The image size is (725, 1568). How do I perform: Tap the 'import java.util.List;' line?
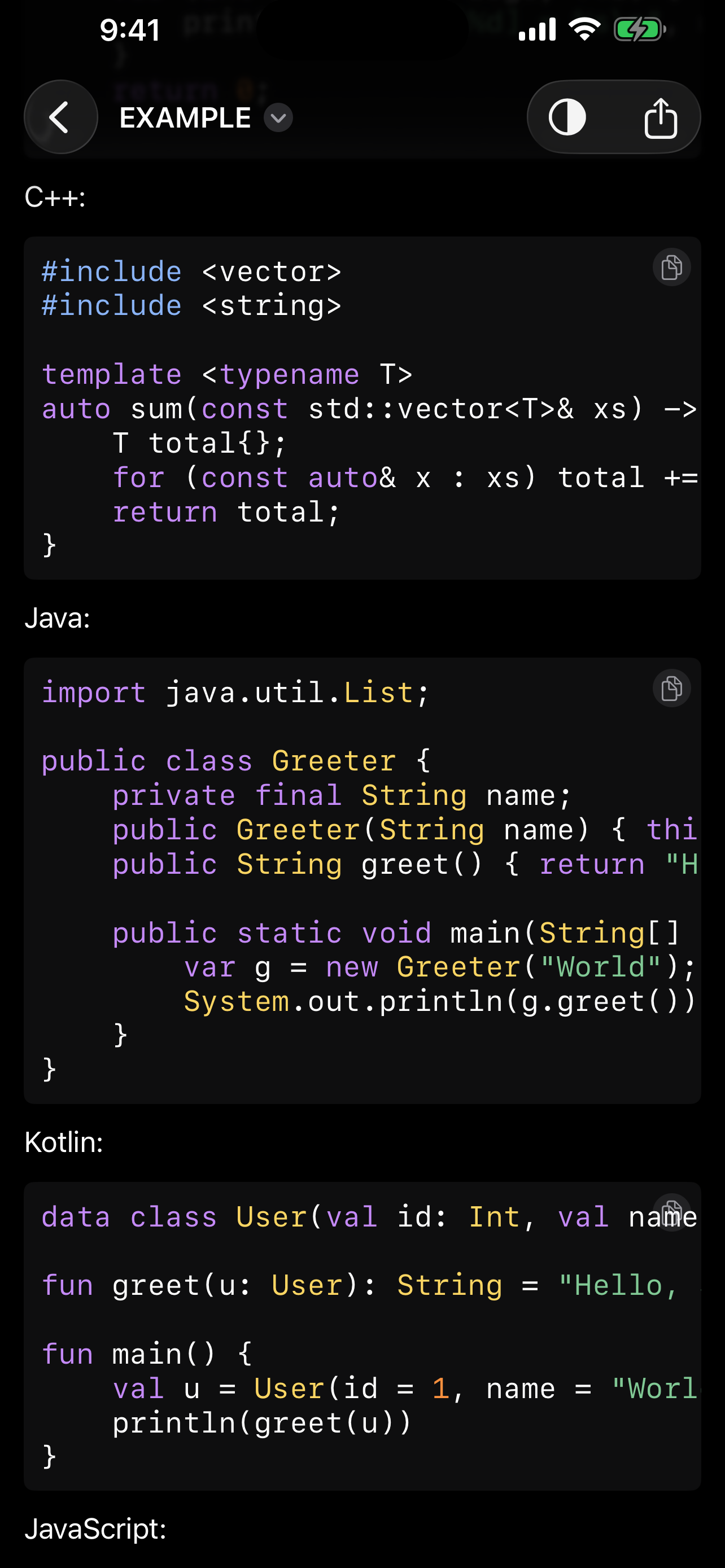(235, 693)
